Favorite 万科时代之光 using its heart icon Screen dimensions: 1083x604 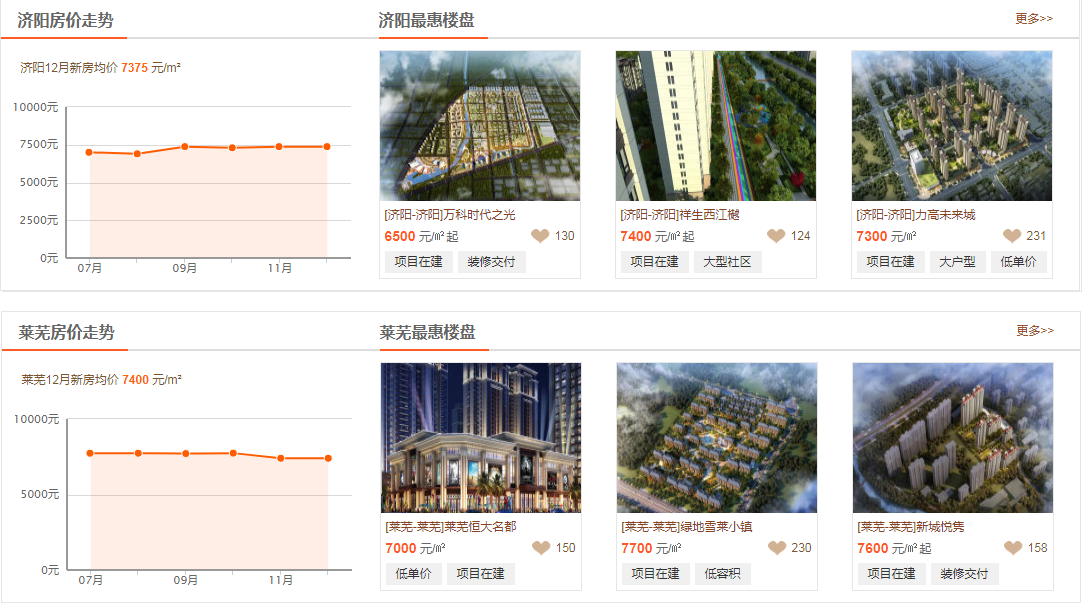point(539,235)
